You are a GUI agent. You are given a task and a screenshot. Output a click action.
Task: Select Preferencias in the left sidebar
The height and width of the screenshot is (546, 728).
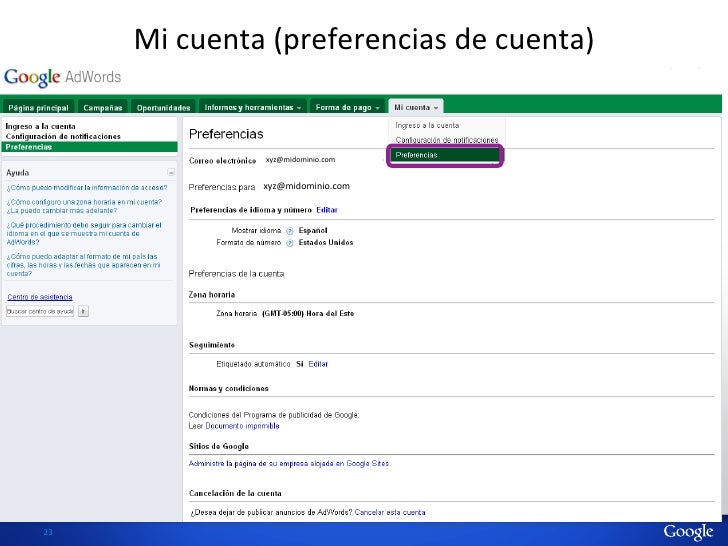(89, 147)
